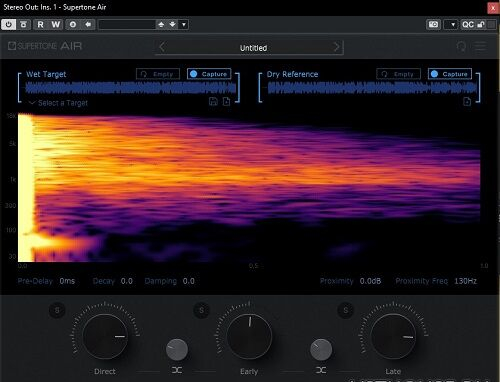Viewport: 500px width, 382px height.
Task: Open the Untitled preset name selector
Action: pos(253,48)
